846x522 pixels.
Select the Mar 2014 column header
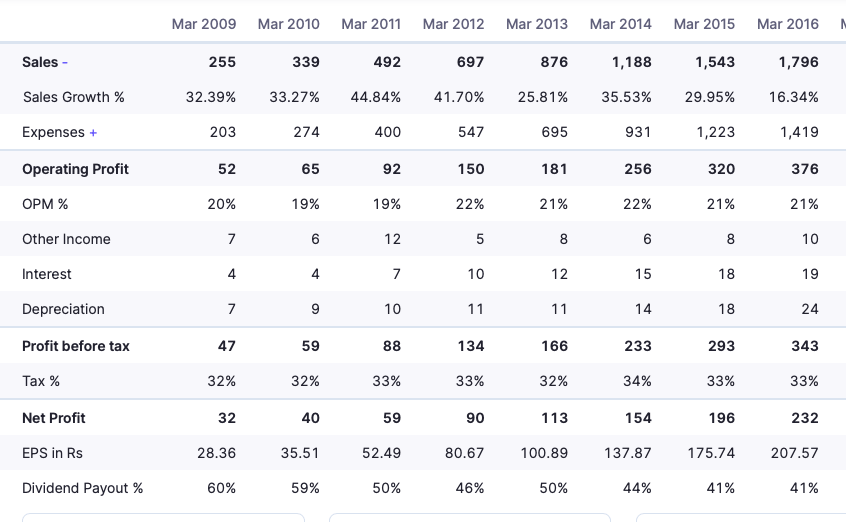pos(621,24)
